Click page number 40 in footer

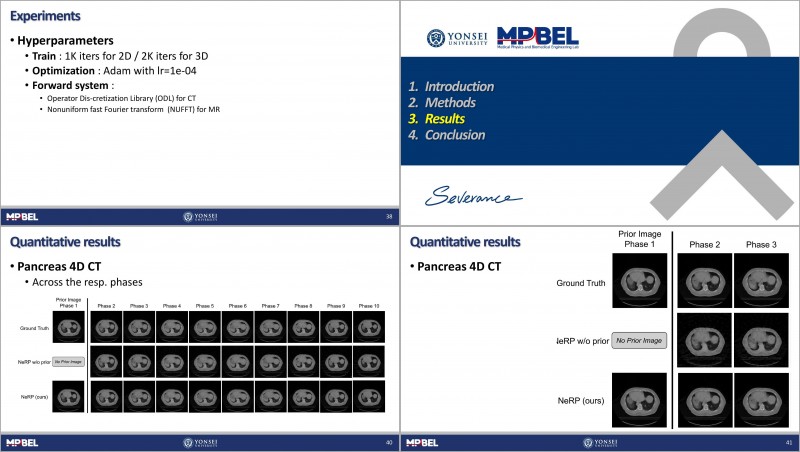(x=389, y=443)
